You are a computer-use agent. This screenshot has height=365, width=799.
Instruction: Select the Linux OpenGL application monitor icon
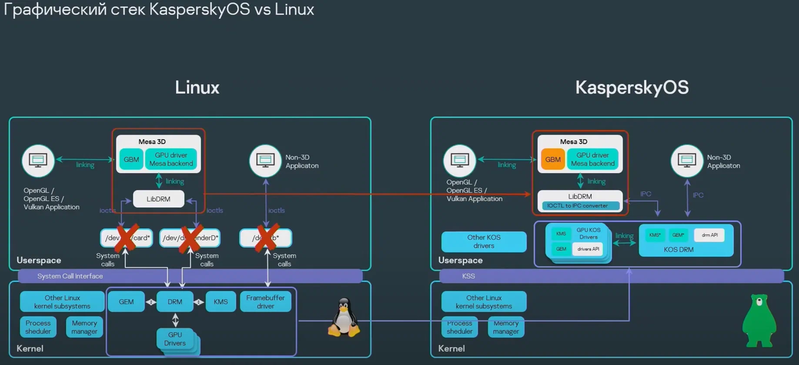tap(38, 161)
